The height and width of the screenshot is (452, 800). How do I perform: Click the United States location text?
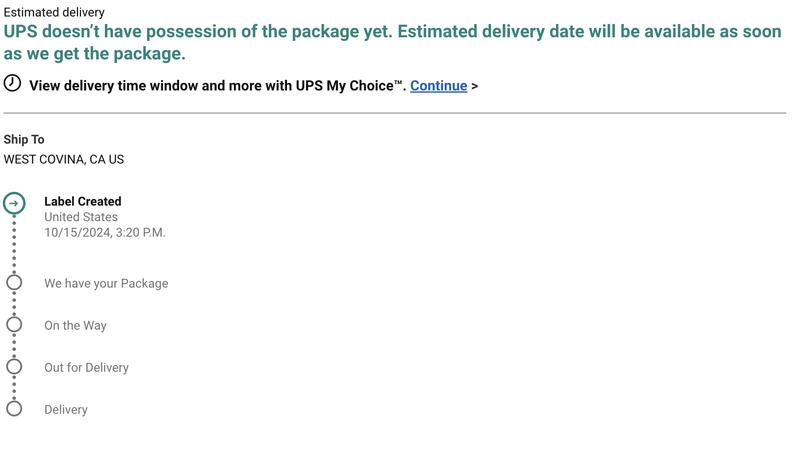(81, 217)
